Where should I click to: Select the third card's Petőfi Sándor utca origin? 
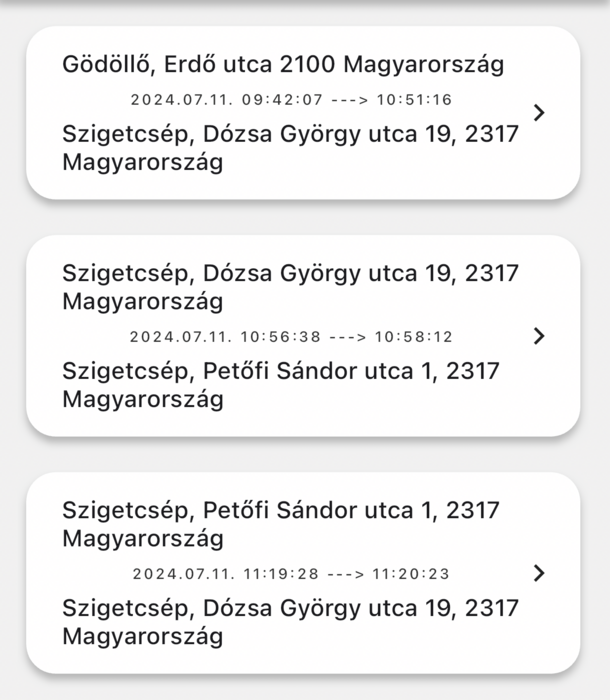tap(280, 524)
